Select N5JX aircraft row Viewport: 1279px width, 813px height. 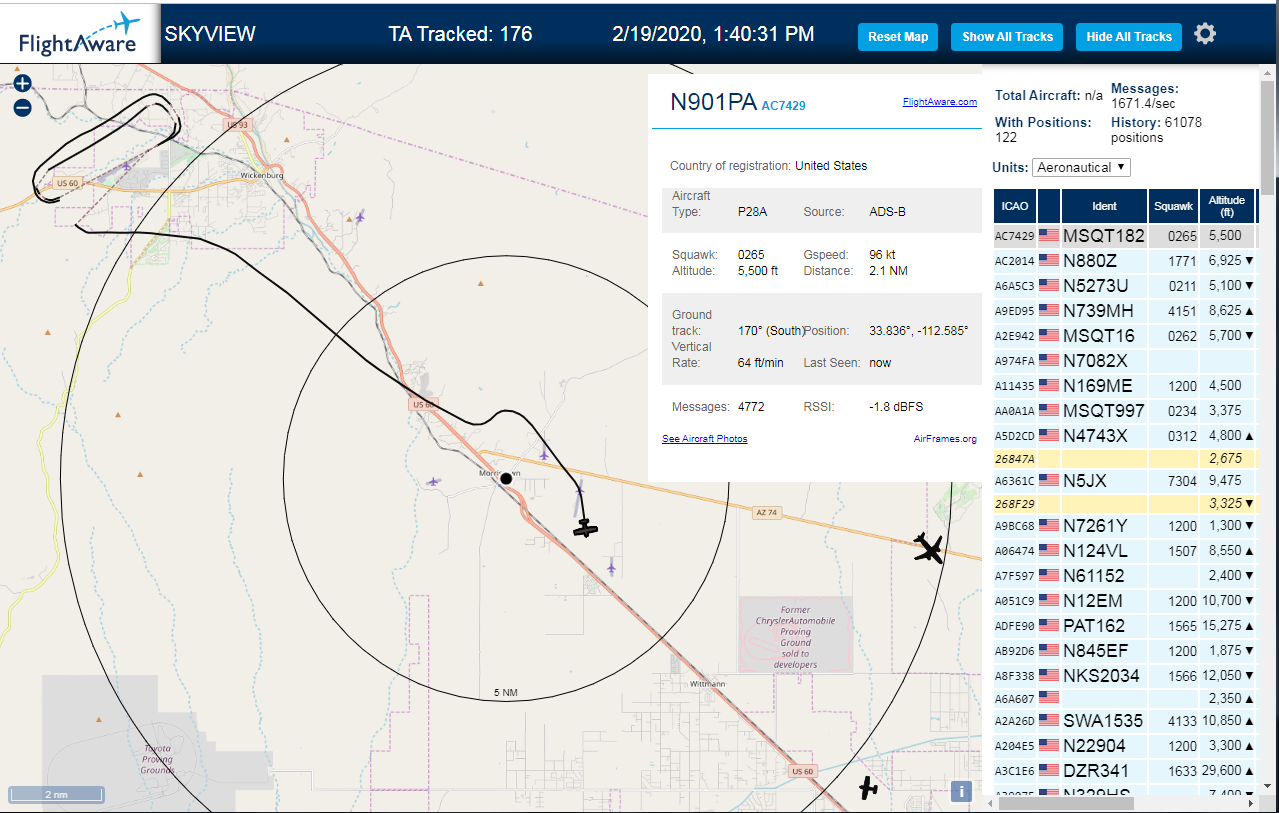[x=1125, y=481]
